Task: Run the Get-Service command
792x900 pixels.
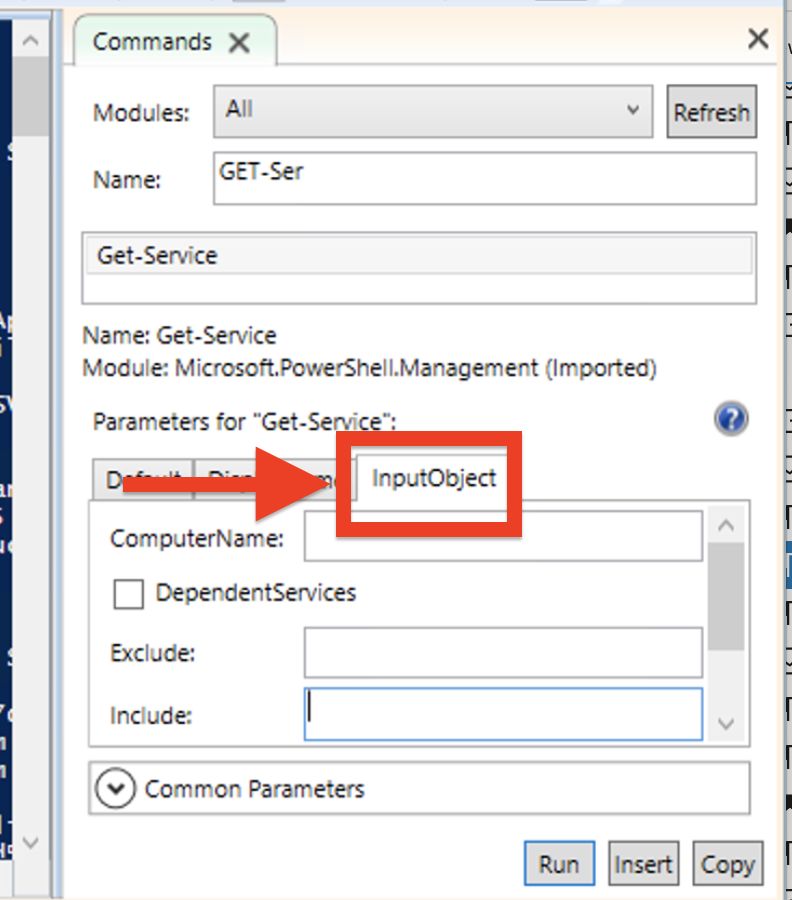Action: tap(558, 864)
